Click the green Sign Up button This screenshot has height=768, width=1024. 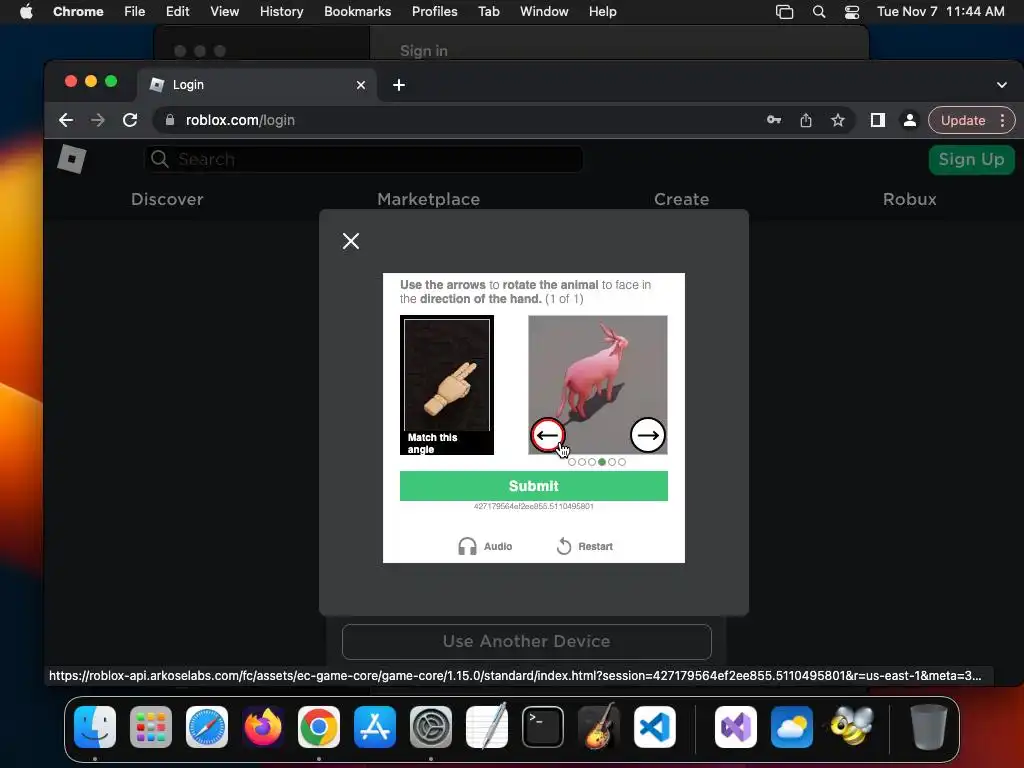coord(971,159)
